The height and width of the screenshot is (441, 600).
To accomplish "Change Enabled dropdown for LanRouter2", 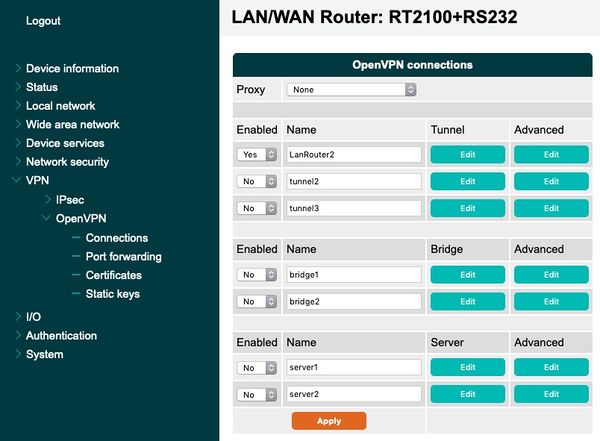I will pyautogui.click(x=257, y=155).
